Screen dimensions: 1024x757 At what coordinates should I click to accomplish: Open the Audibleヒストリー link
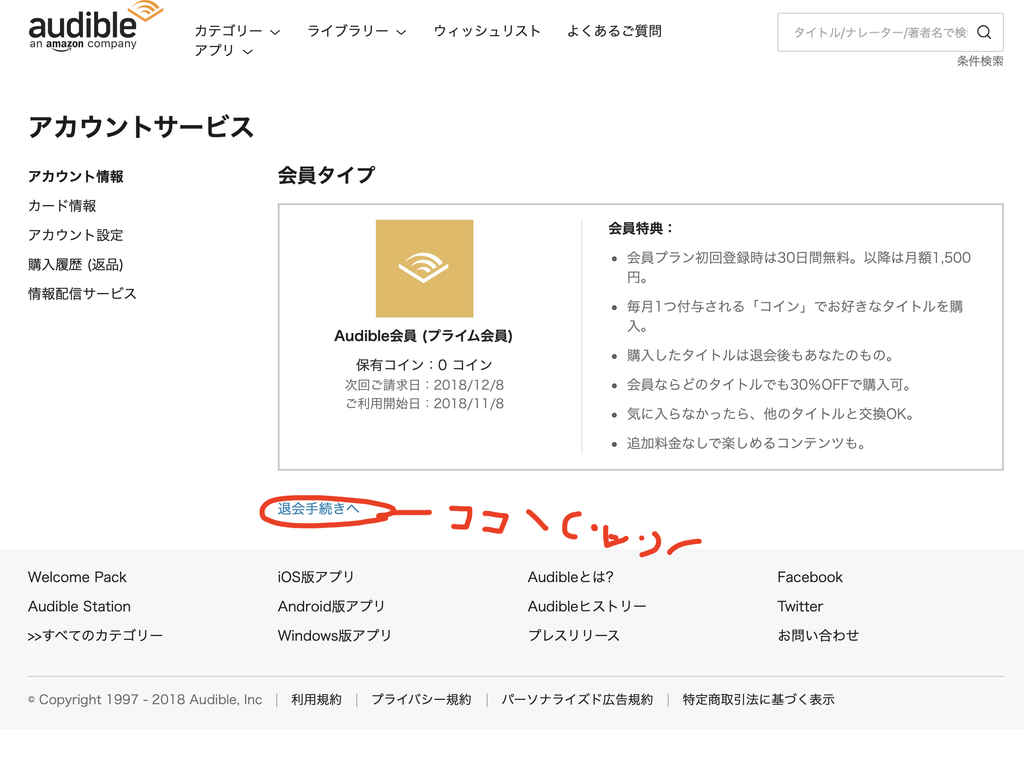(587, 606)
